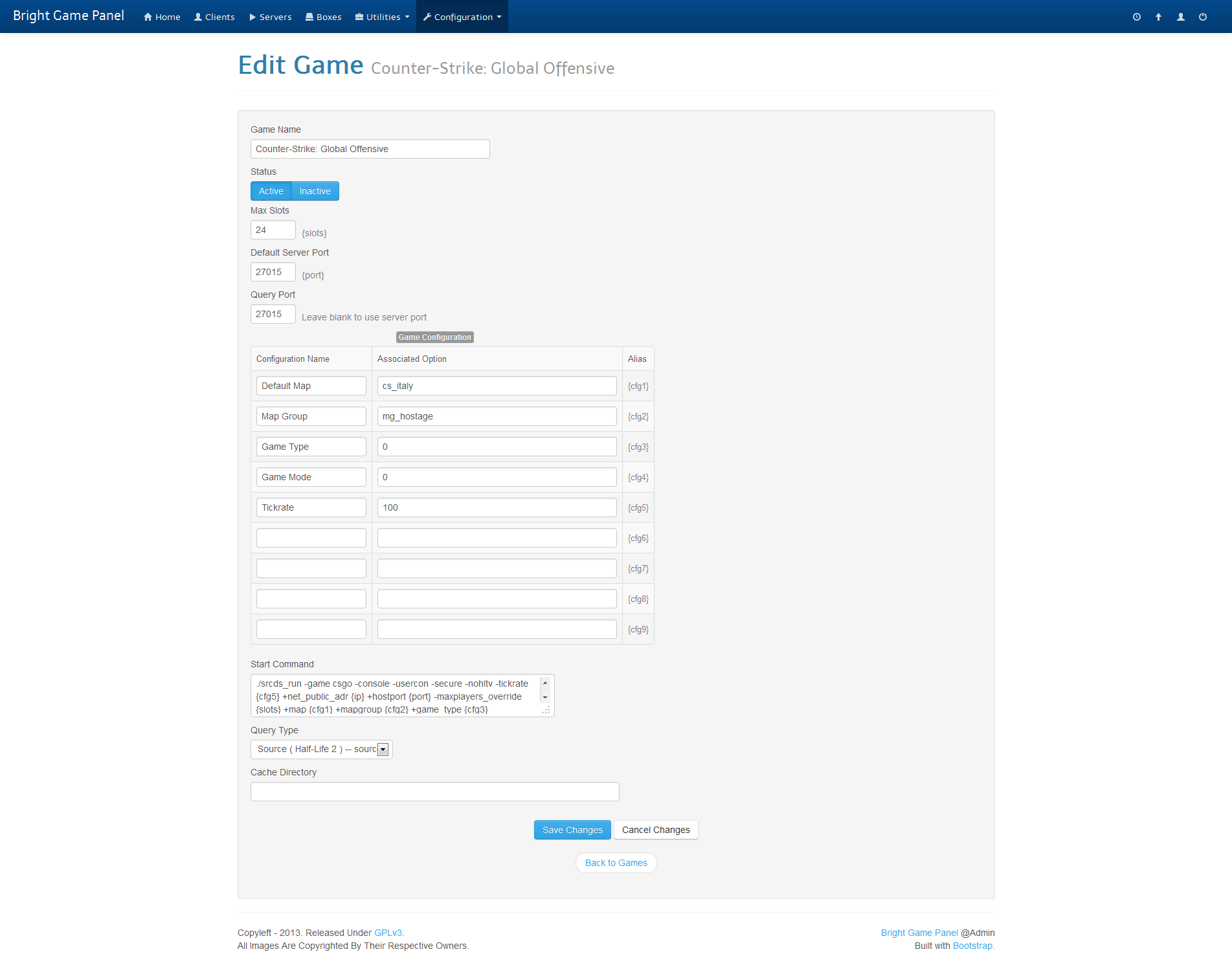Click the Cache Directory input field
Screen dimensions: 1232x978
pyautogui.click(x=434, y=791)
